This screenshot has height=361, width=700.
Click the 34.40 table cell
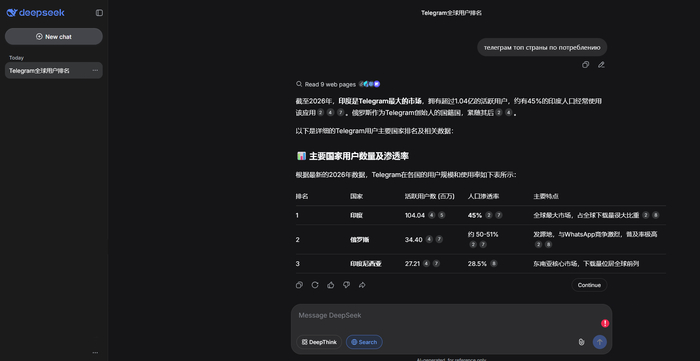click(413, 240)
